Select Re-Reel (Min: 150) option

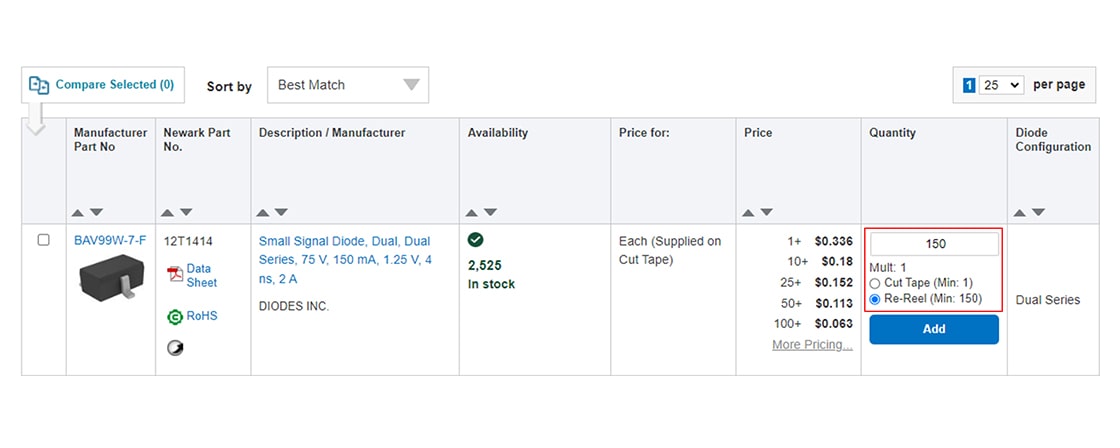click(x=876, y=299)
